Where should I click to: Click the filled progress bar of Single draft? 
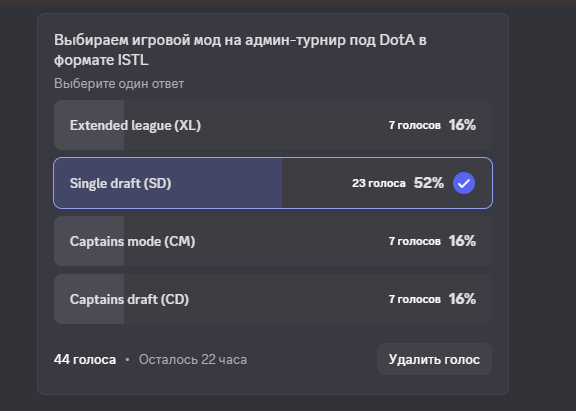pos(168,183)
